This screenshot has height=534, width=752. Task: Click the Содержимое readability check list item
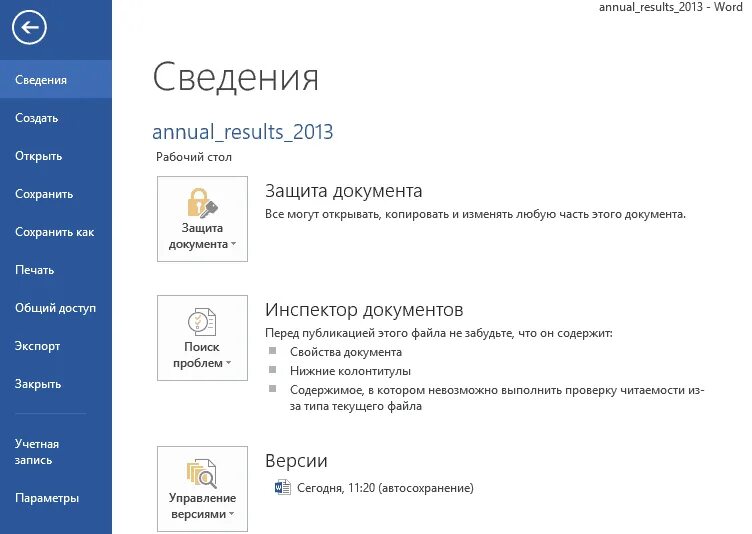(x=497, y=398)
